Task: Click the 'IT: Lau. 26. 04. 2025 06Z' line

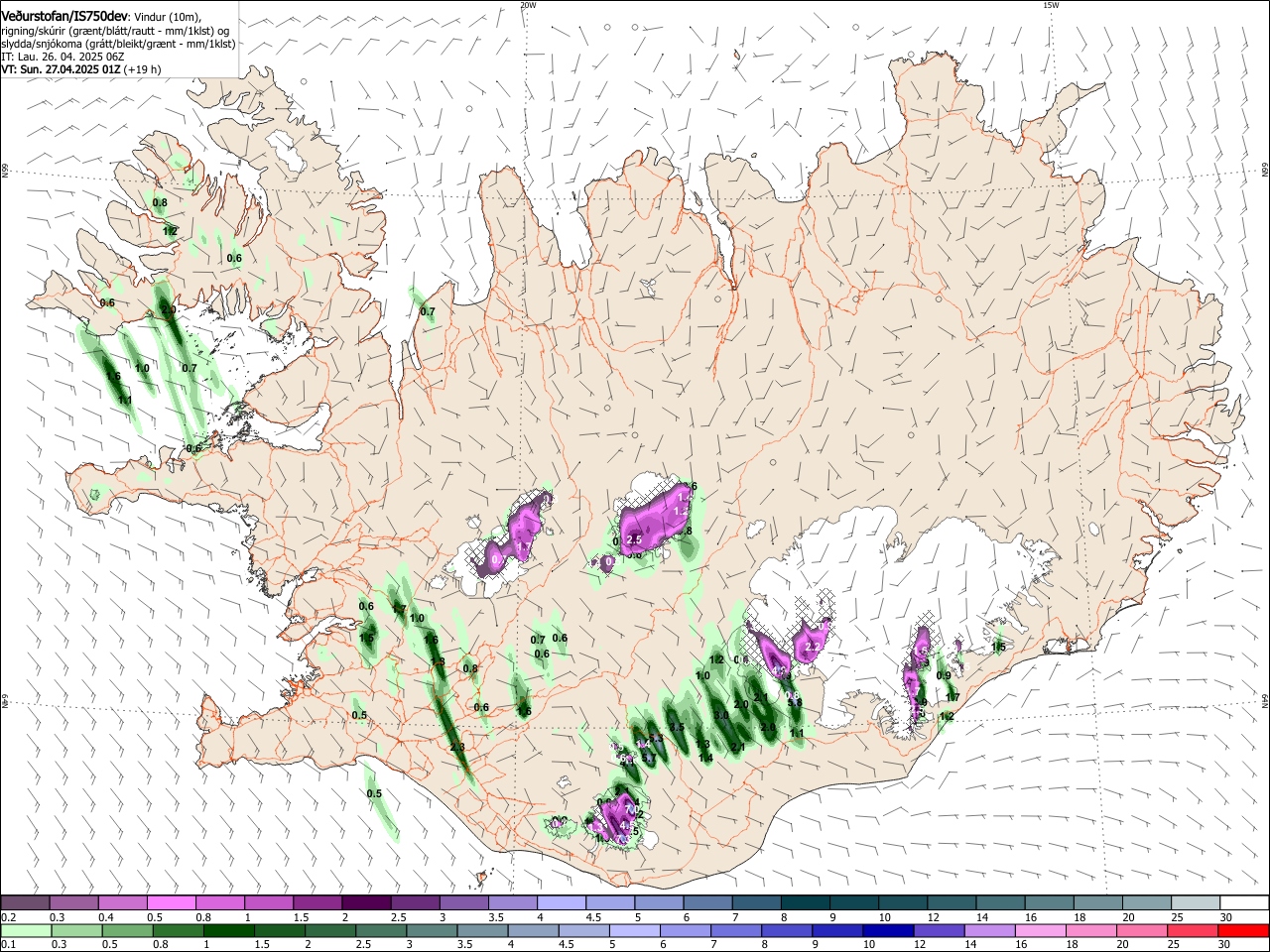Action: [x=63, y=57]
